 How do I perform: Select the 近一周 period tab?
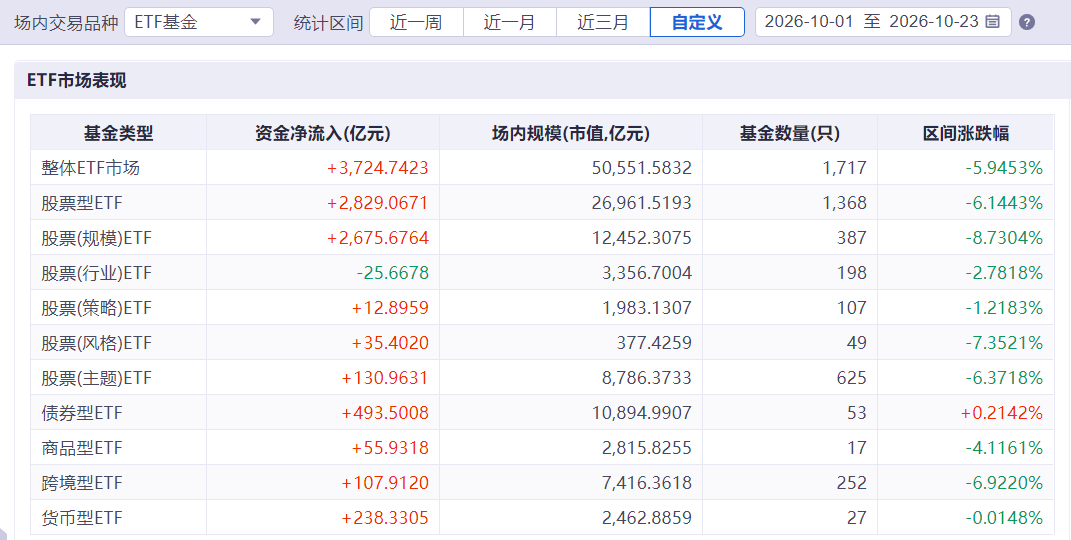(416, 22)
